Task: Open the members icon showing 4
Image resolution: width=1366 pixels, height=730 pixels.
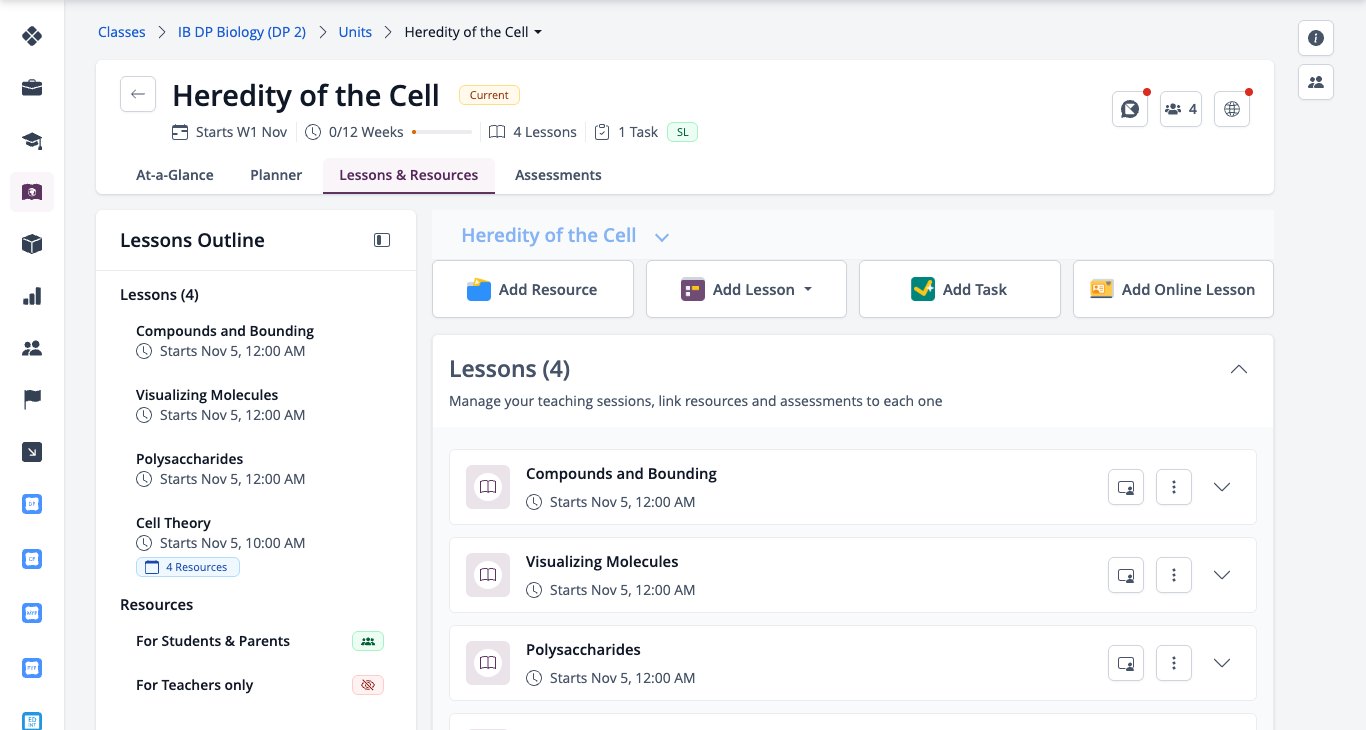Action: [x=1181, y=109]
